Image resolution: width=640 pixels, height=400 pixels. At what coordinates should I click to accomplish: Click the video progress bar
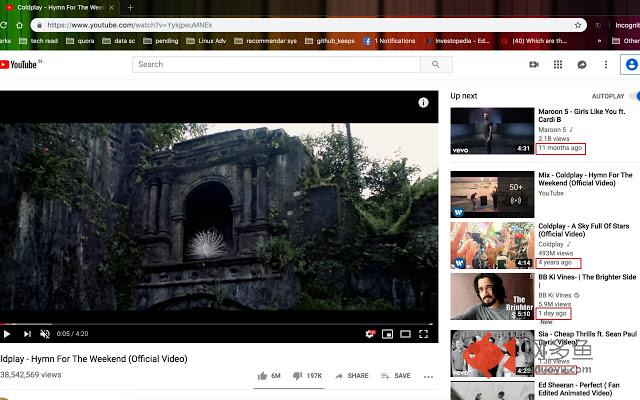tap(216, 324)
